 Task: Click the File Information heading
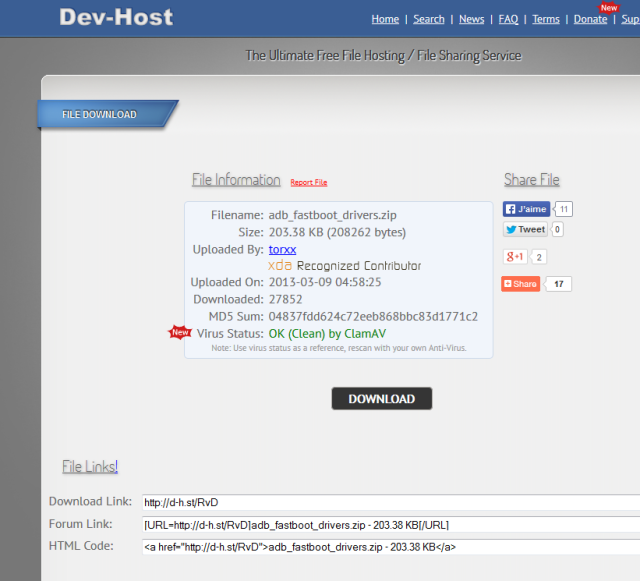236,180
